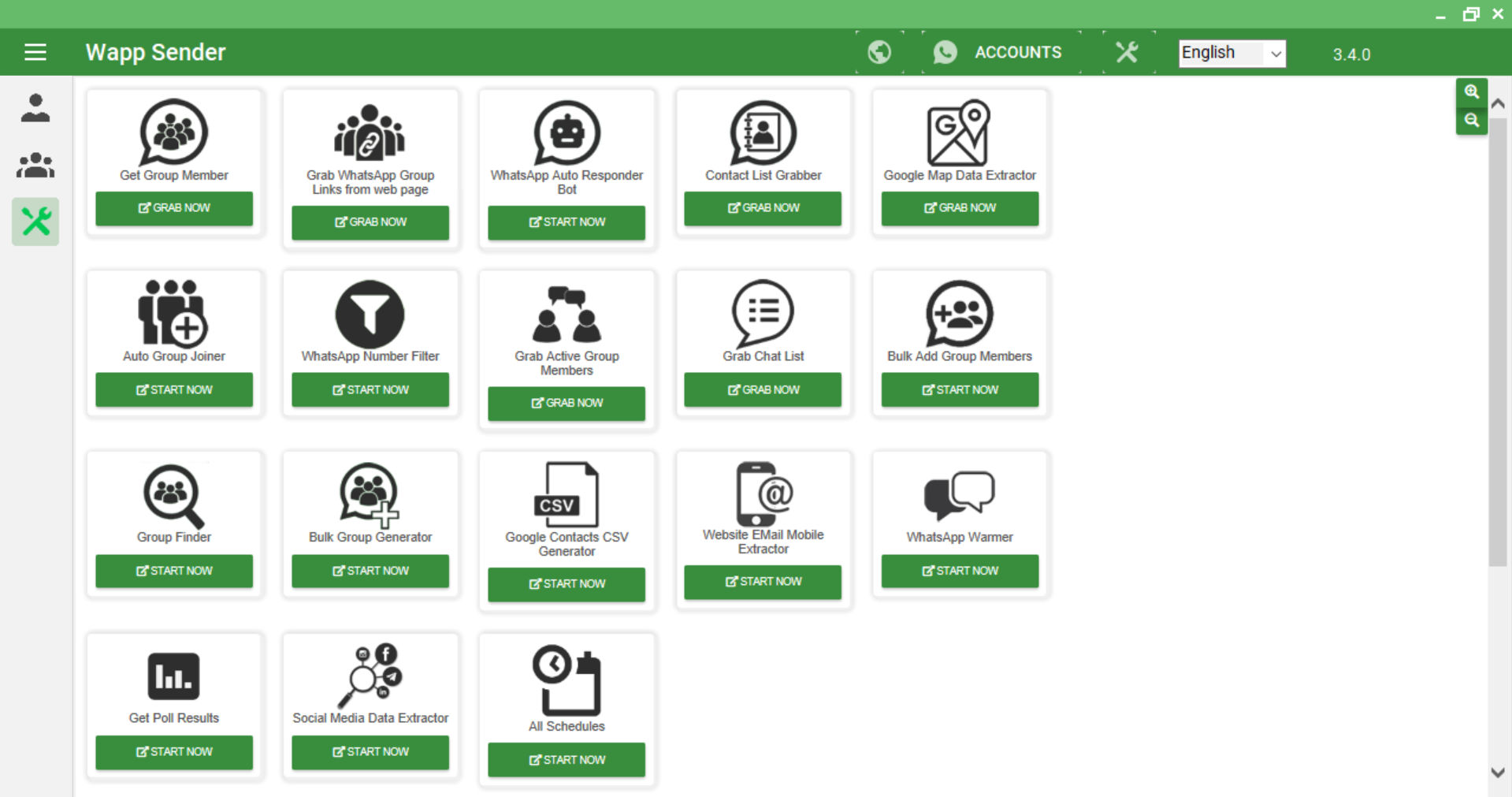The height and width of the screenshot is (797, 1512).
Task: Select the group users sidebar icon
Action: tap(35, 165)
